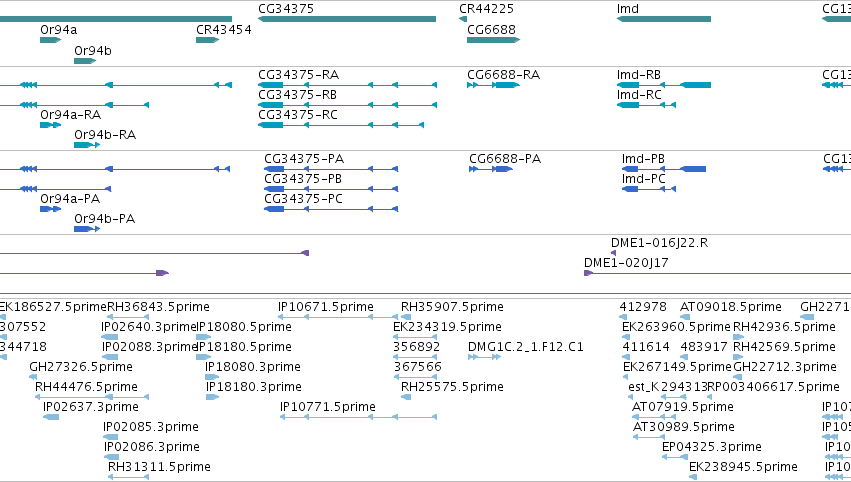Select protein CG34375-PB
This screenshot has width=851, height=482.
click(331, 189)
